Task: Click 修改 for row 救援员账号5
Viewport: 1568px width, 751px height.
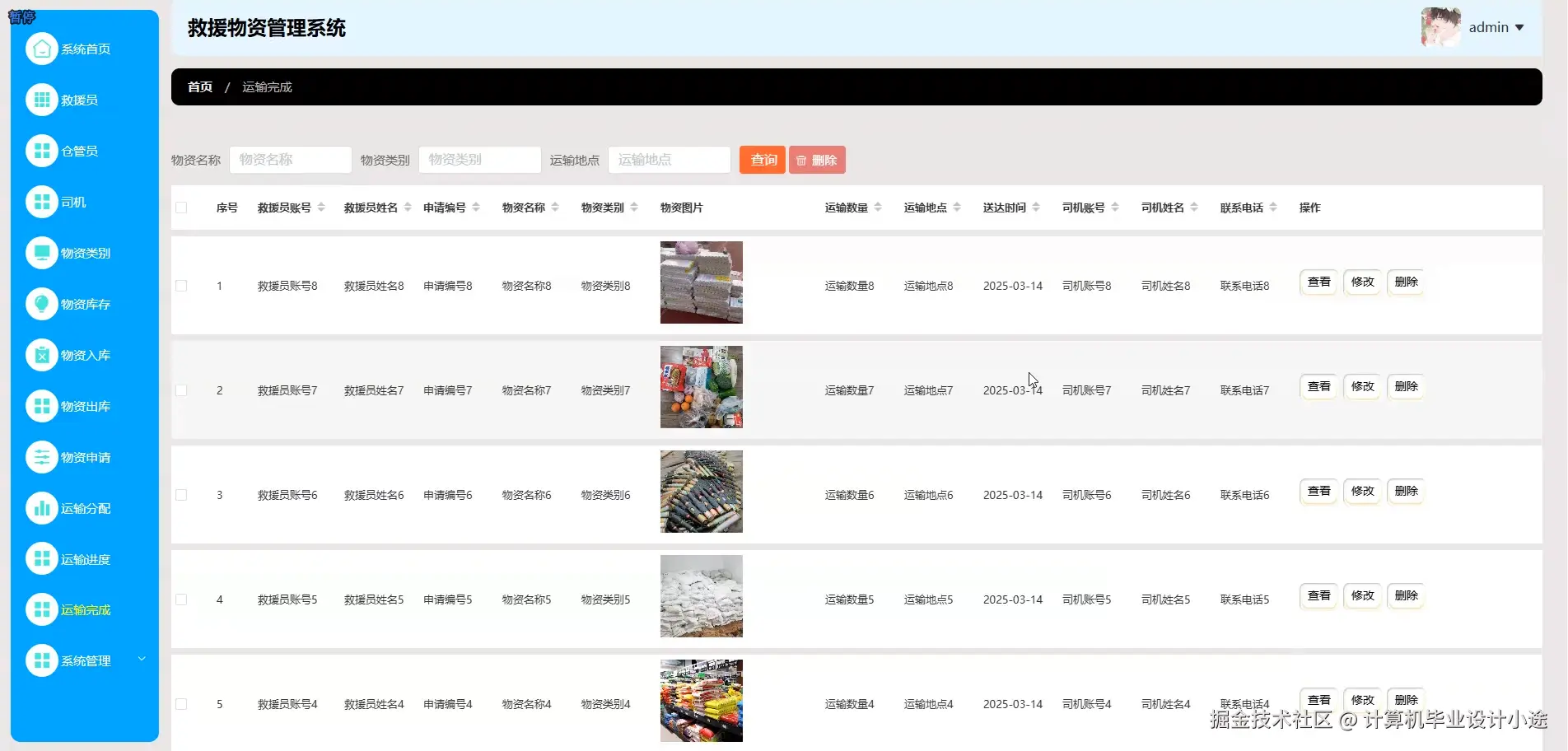Action: click(x=1362, y=596)
